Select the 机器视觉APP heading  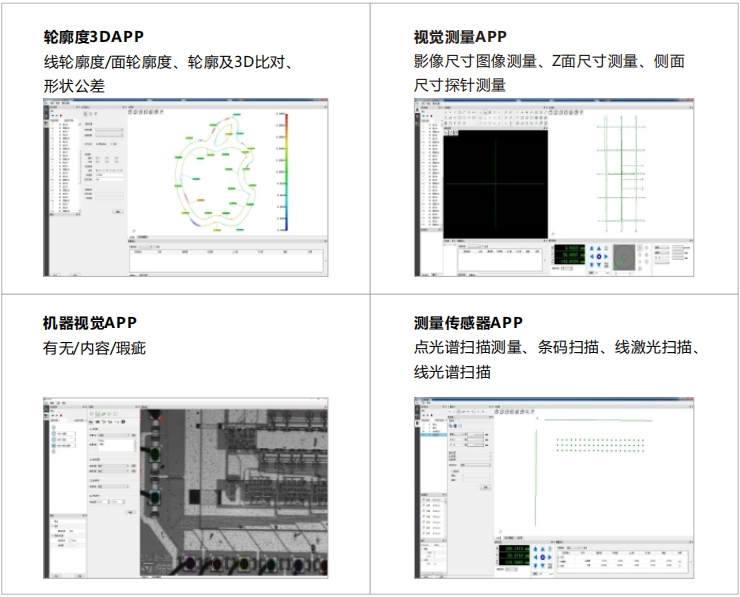coord(90,323)
